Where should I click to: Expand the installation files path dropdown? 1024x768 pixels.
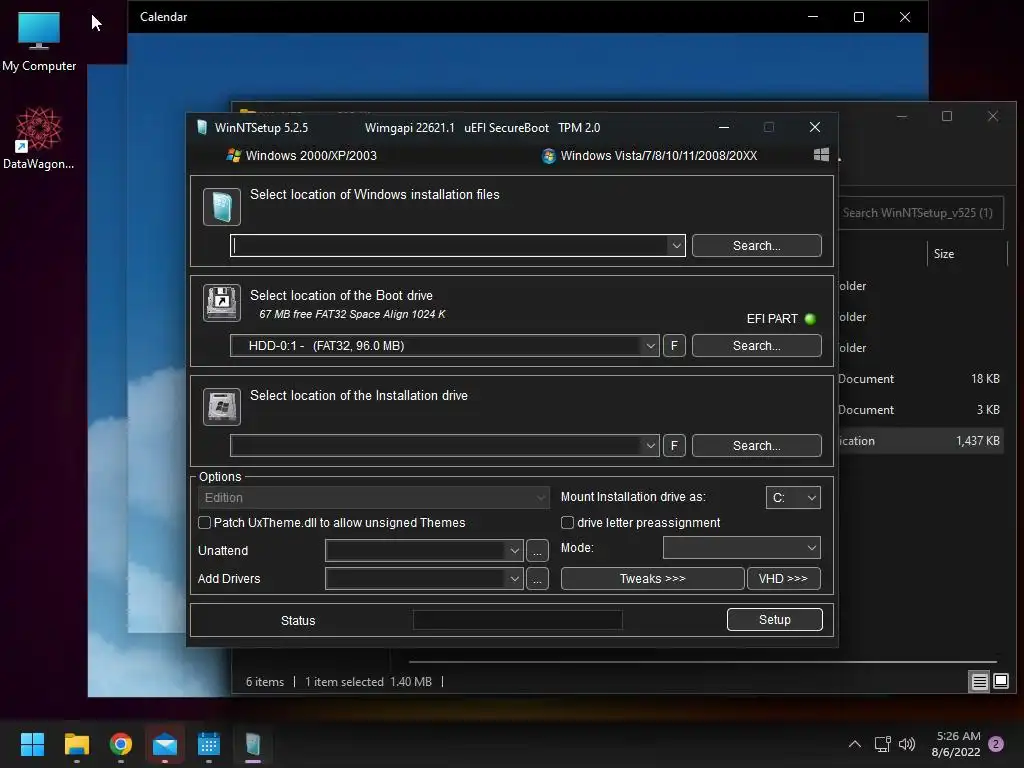click(x=676, y=246)
